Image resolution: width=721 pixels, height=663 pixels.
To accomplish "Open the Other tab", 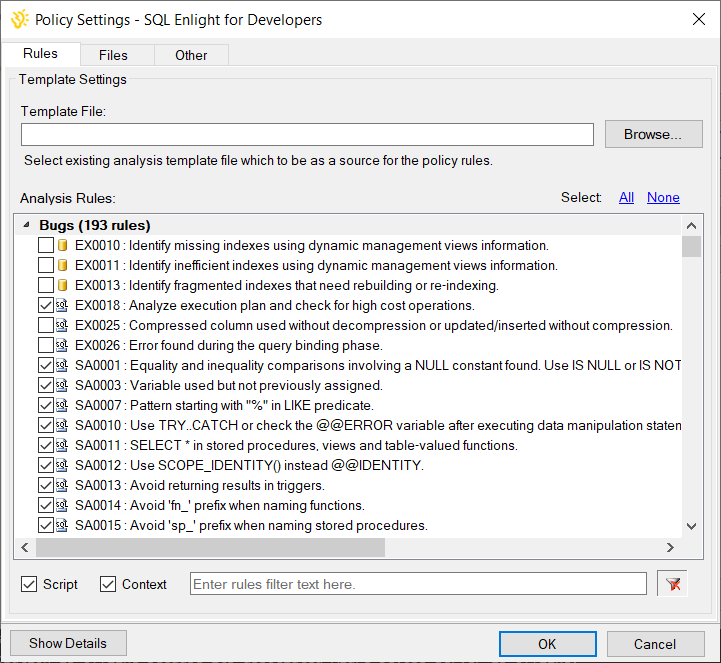I will pos(191,55).
